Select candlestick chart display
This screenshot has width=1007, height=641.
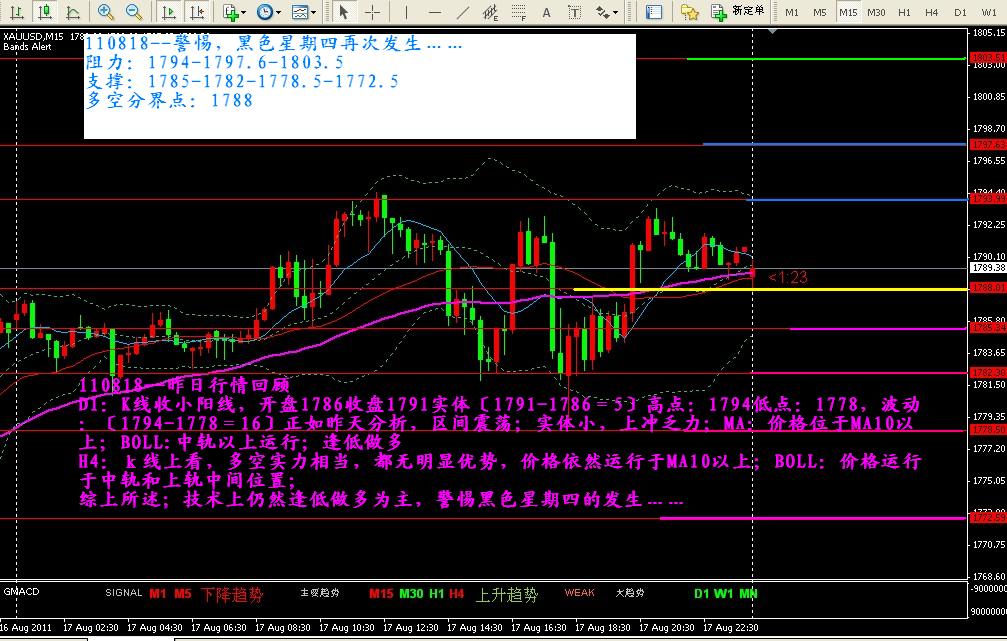tap(45, 12)
